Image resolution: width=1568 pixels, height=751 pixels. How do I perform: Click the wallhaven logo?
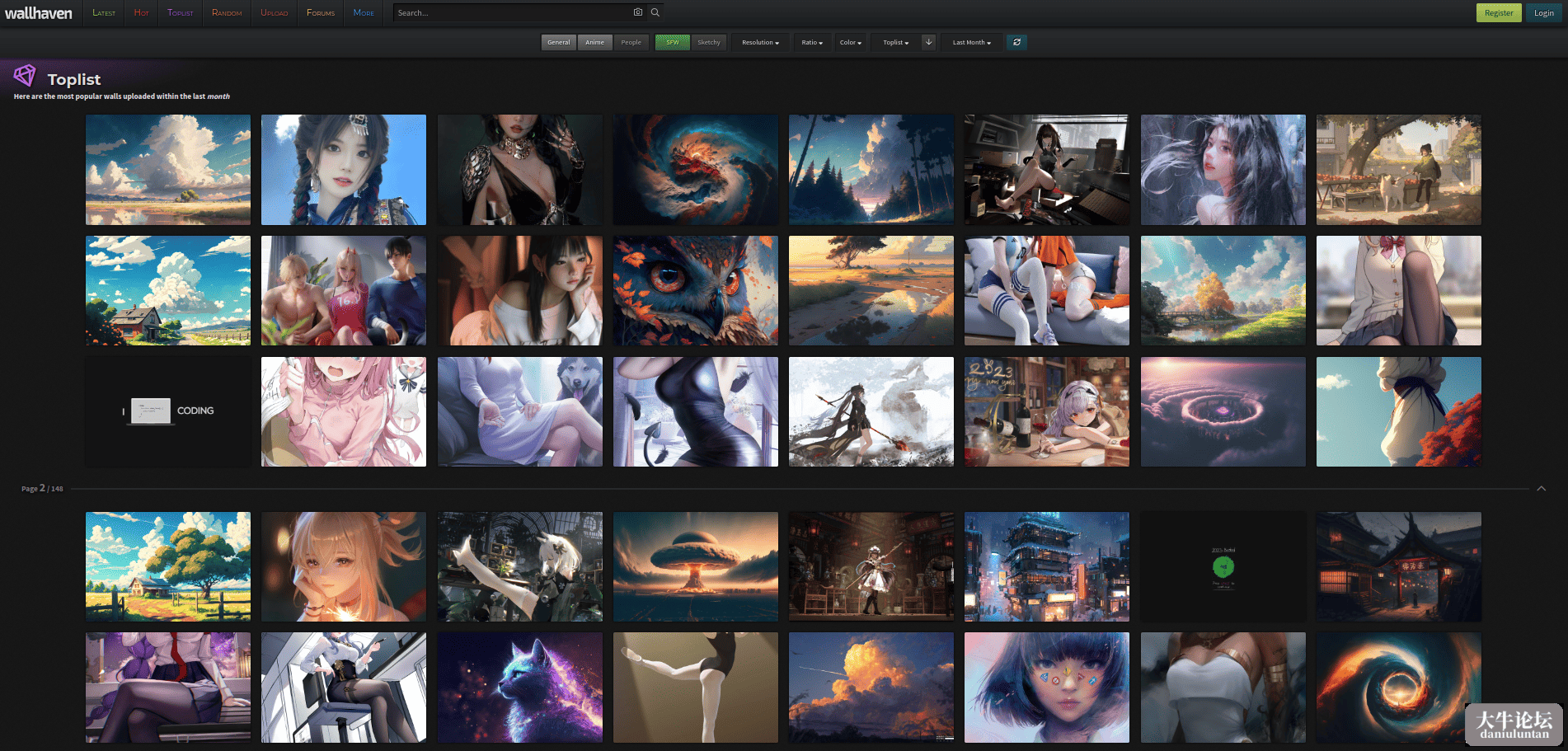coord(39,13)
